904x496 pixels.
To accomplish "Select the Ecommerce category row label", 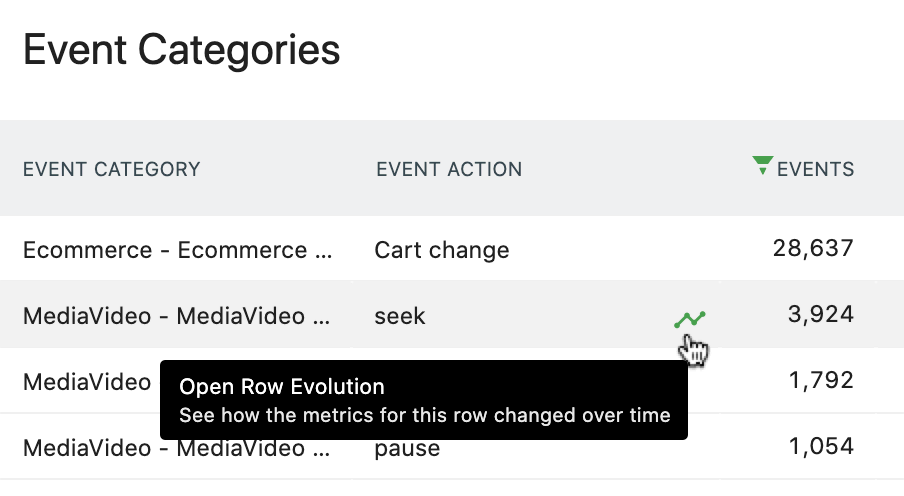I will (177, 249).
